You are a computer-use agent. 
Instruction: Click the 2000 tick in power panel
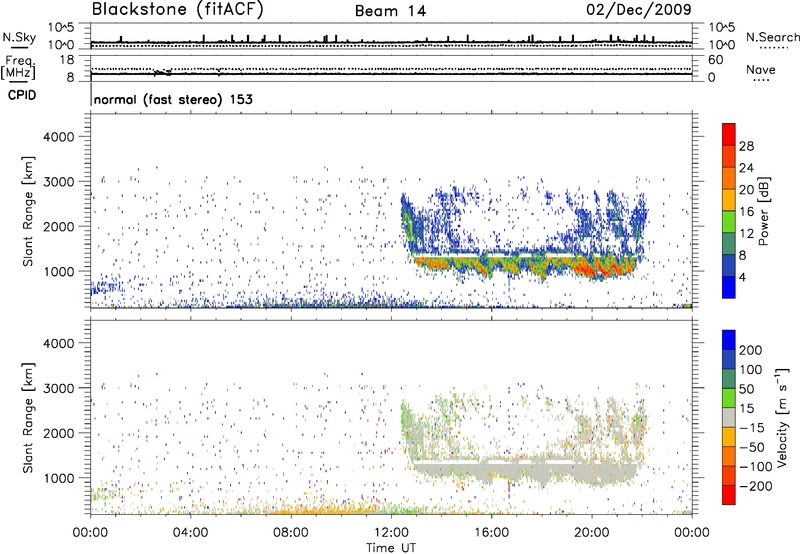59,226
